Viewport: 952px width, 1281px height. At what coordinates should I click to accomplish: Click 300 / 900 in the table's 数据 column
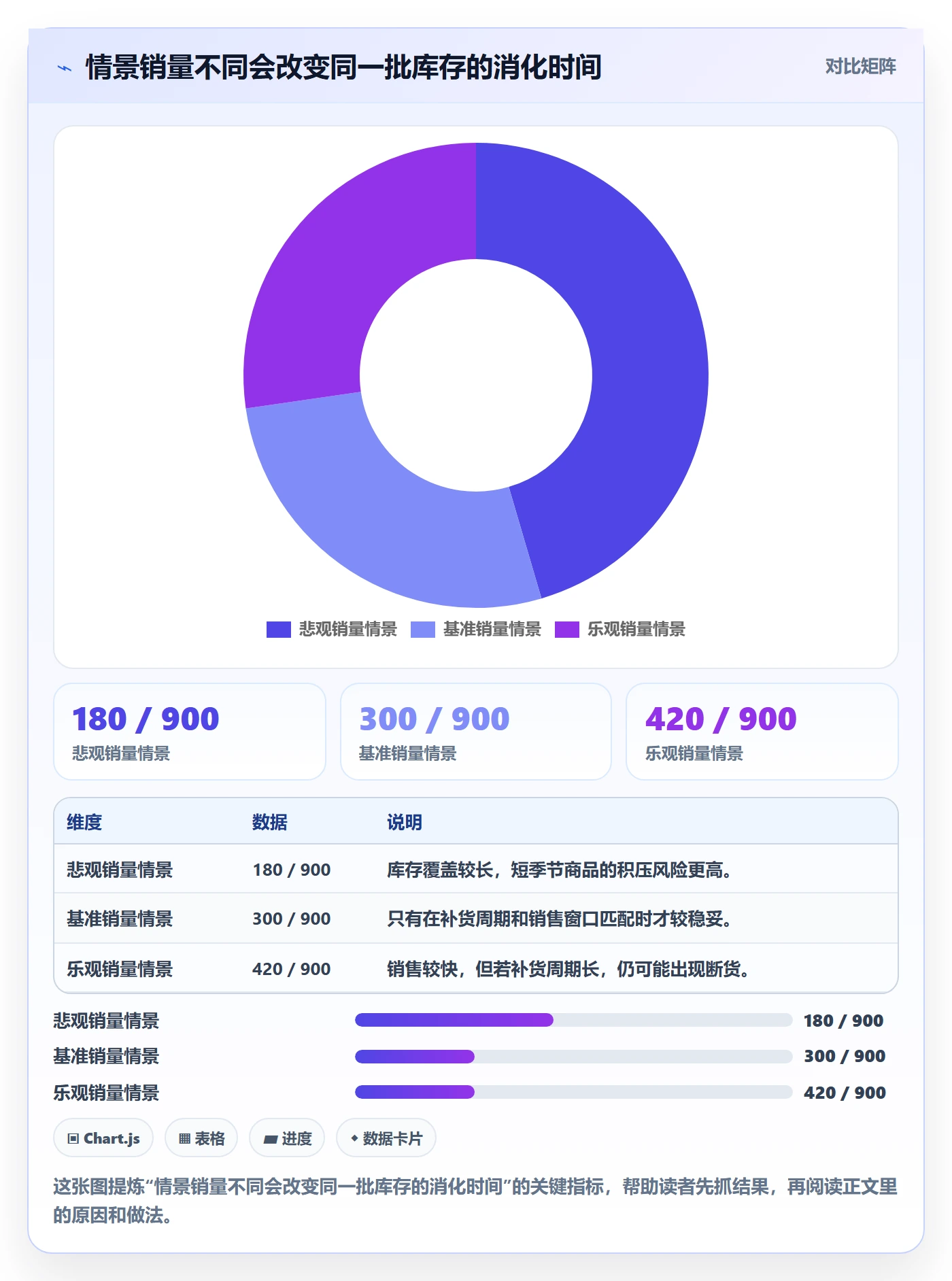pyautogui.click(x=292, y=919)
